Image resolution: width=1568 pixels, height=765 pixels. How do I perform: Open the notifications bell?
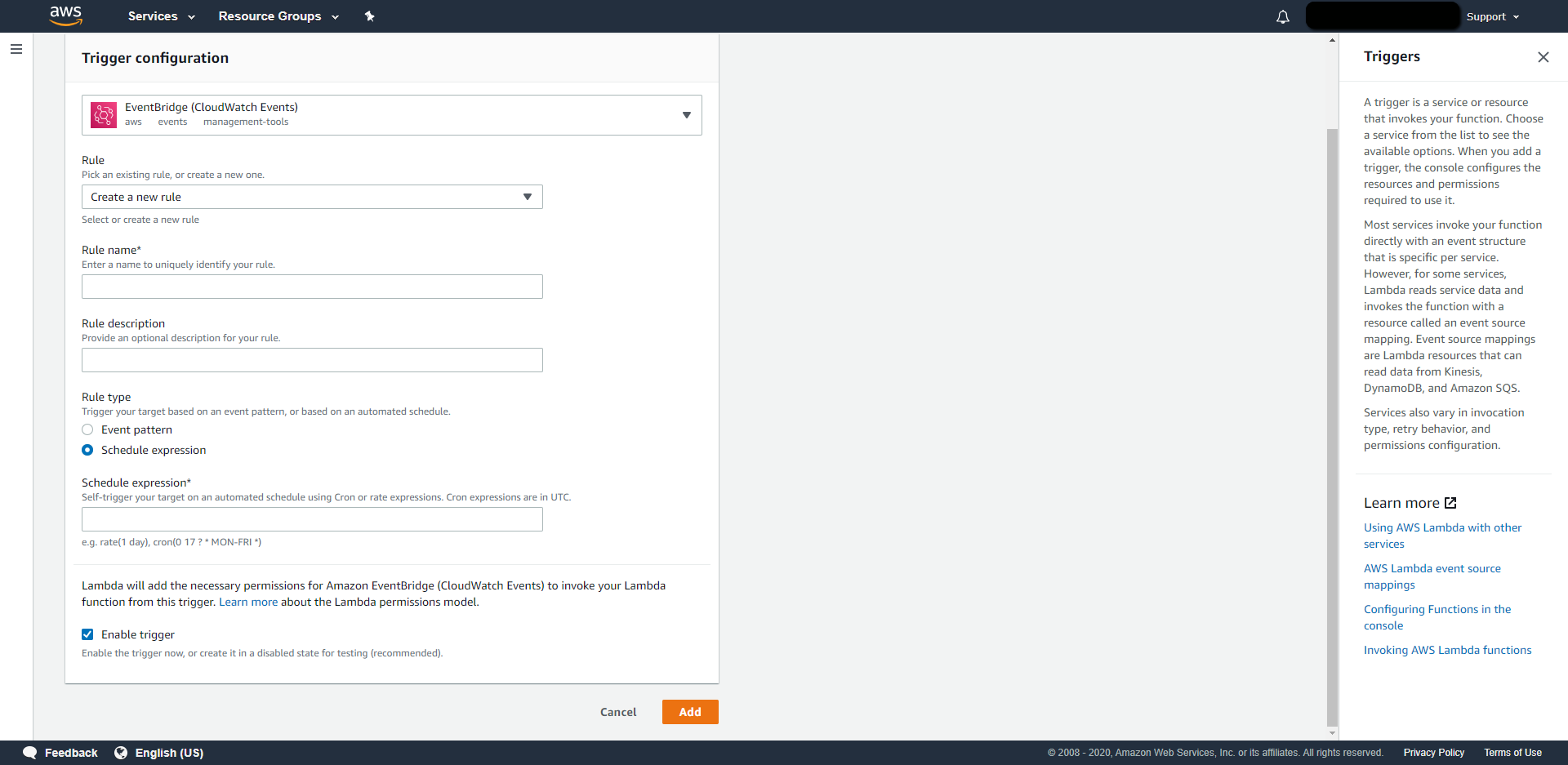point(1282,16)
